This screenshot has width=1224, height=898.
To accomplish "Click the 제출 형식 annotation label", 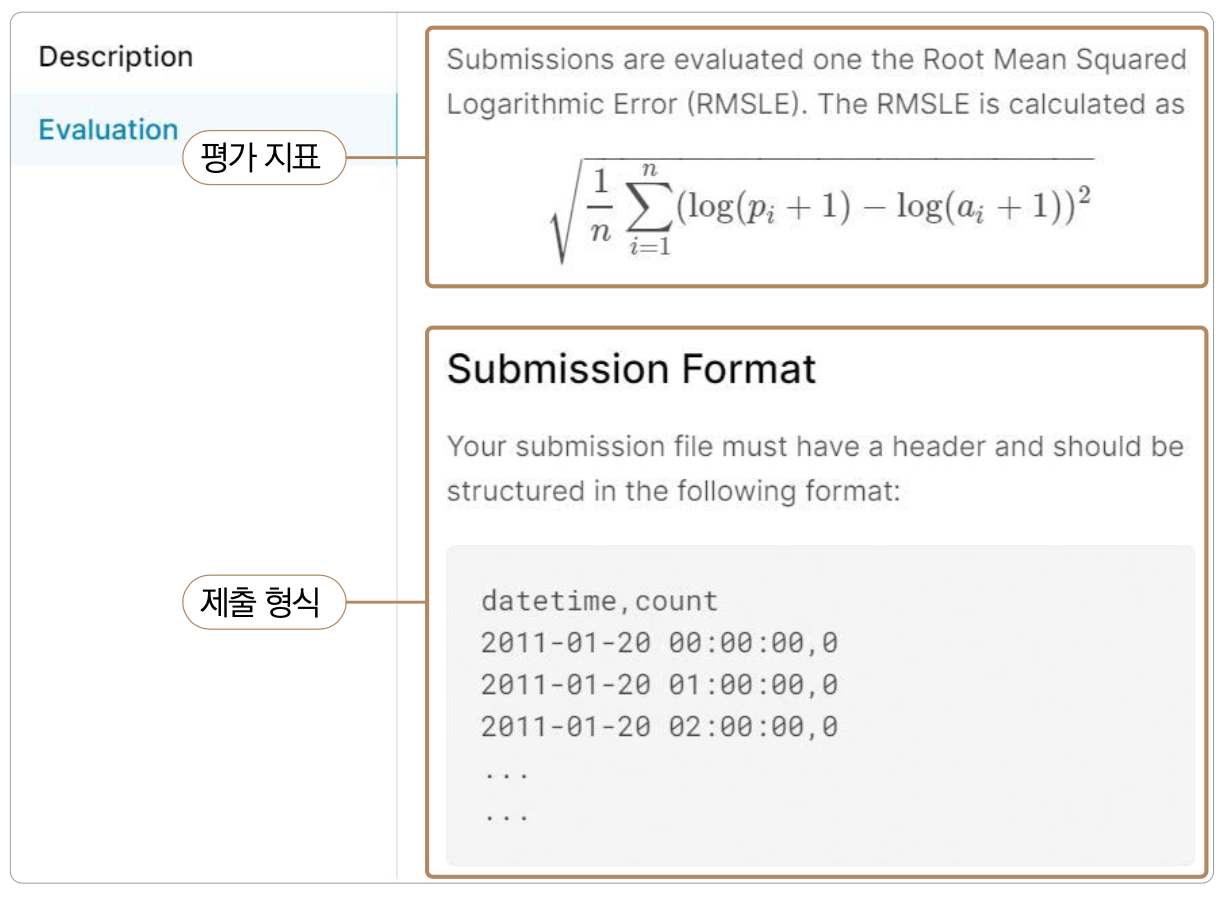I will (x=263, y=602).
